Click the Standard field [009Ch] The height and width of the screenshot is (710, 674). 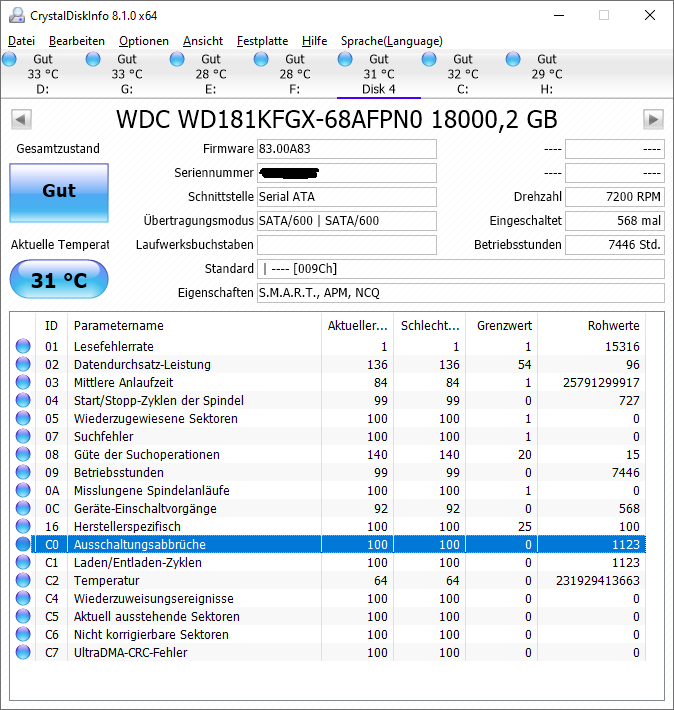click(461, 269)
